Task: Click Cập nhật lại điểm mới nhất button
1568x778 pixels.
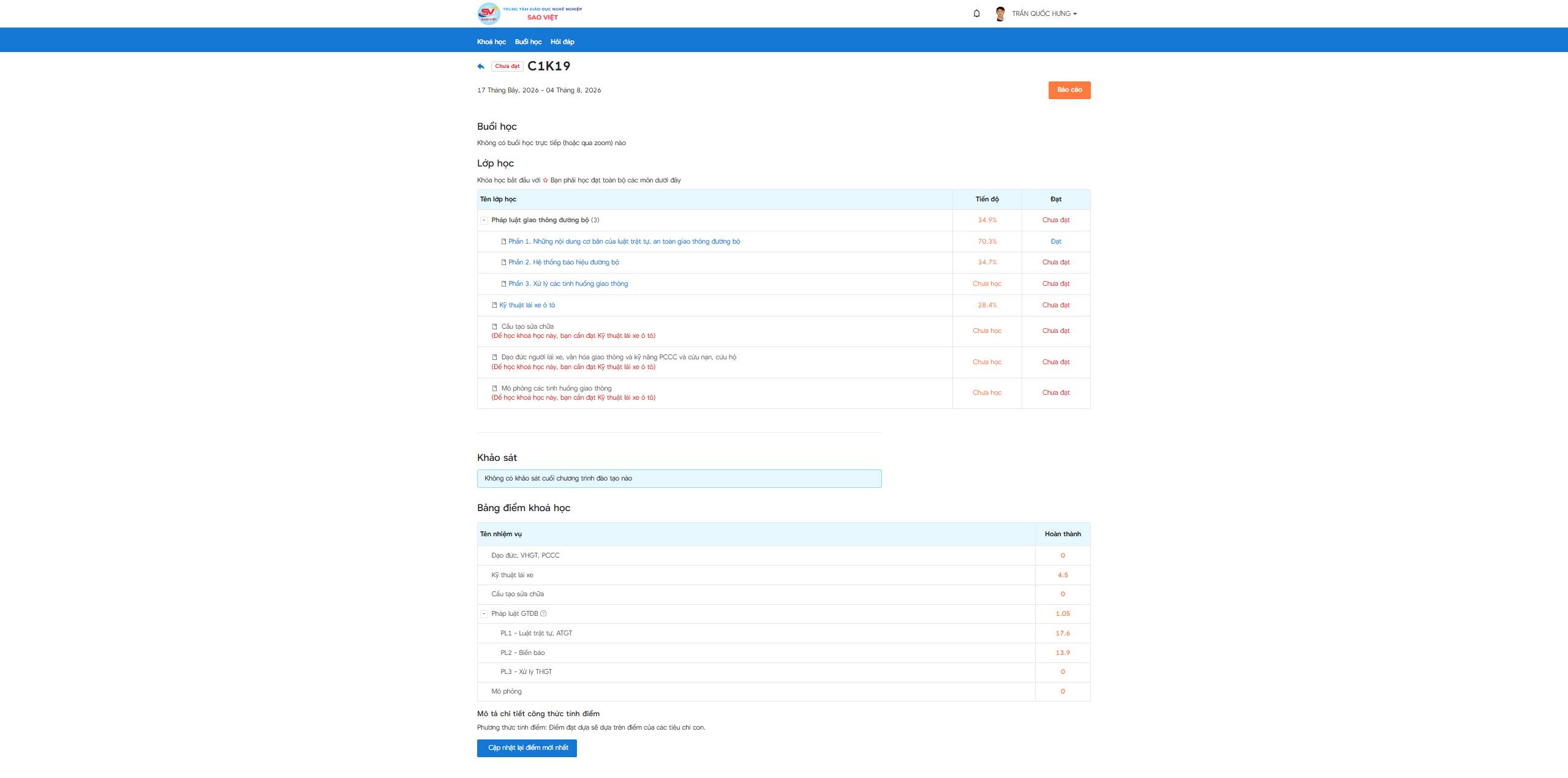Action: tap(527, 748)
